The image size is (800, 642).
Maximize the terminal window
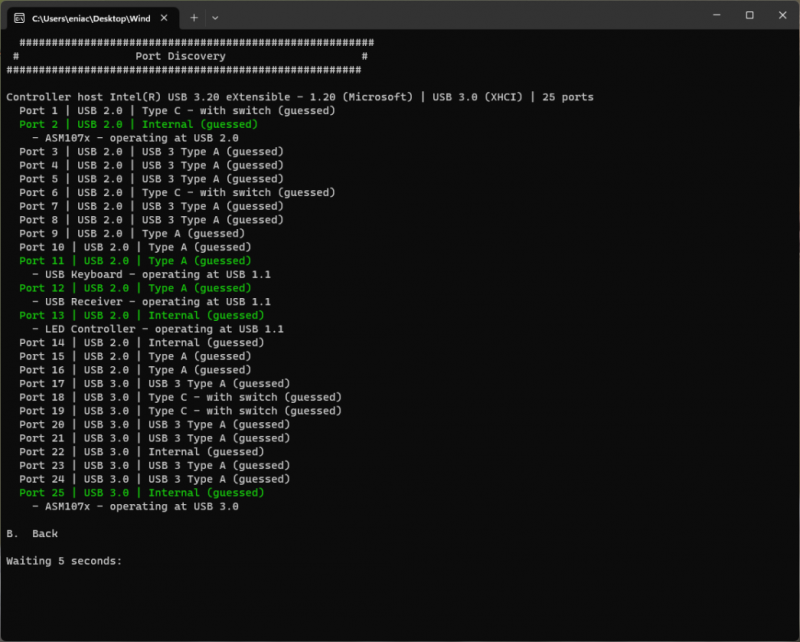coord(749,15)
